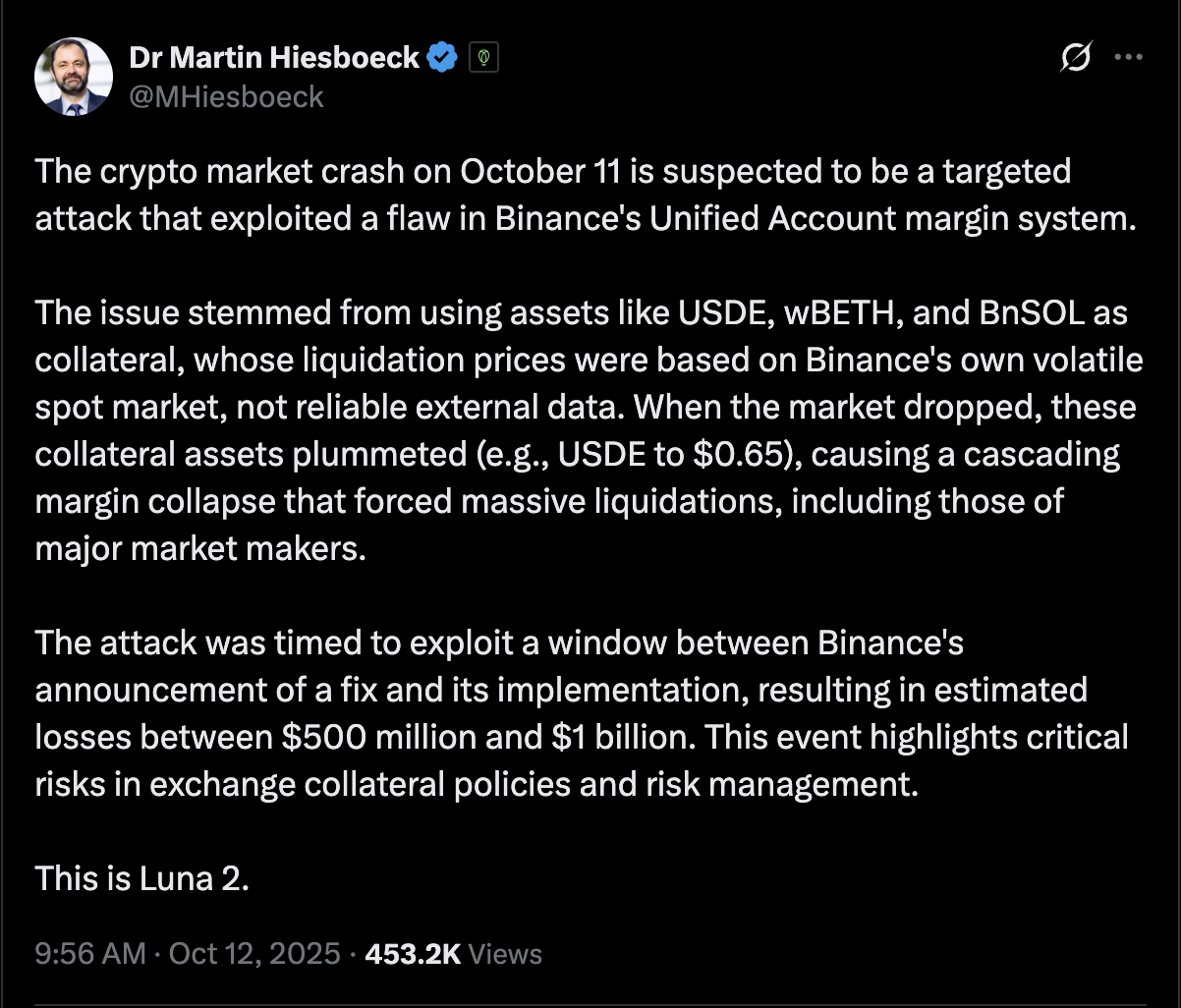Open Dr Martin Hiesboeck's profile picture
Screen dimensions: 1181x1008
(x=74, y=77)
